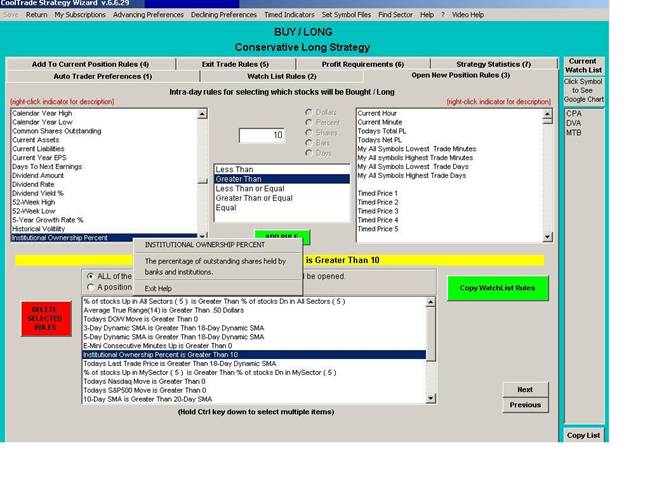Select Days To Next Earnings indicator
Screen dimensions: 650x488
(x=104, y=167)
